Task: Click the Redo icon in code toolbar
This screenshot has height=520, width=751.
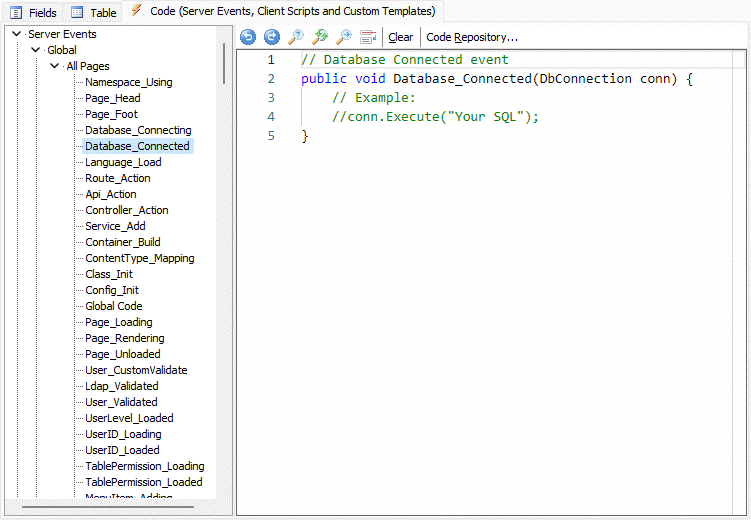Action: (x=272, y=37)
